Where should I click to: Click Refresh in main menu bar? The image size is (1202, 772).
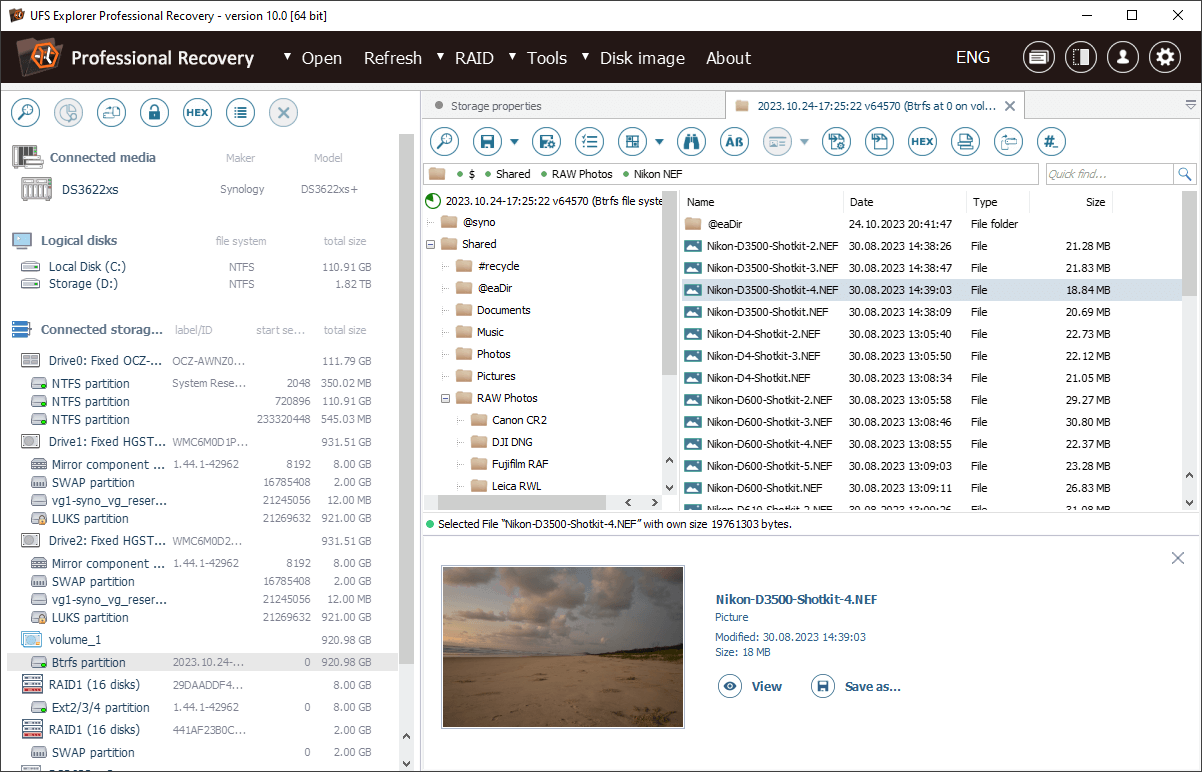tap(392, 58)
